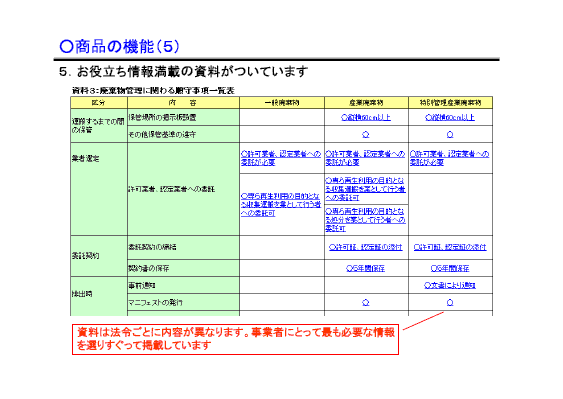Click ○ link for マニフェストの発行 under 特別管理産業廃棄物
The width and height of the screenshot is (563, 399).
[450, 302]
